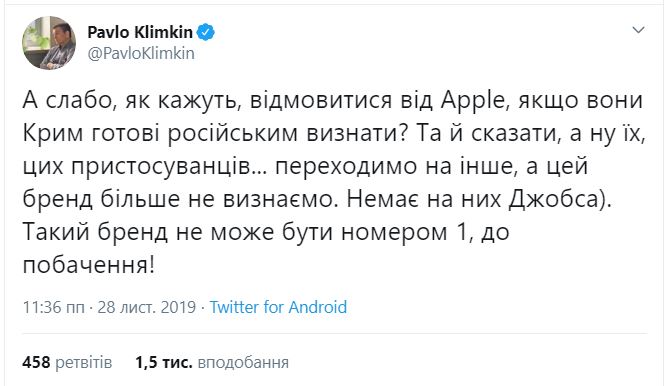Open Pavlo Klimkin's profile avatar photo
666x386 pixels.
pos(49,43)
